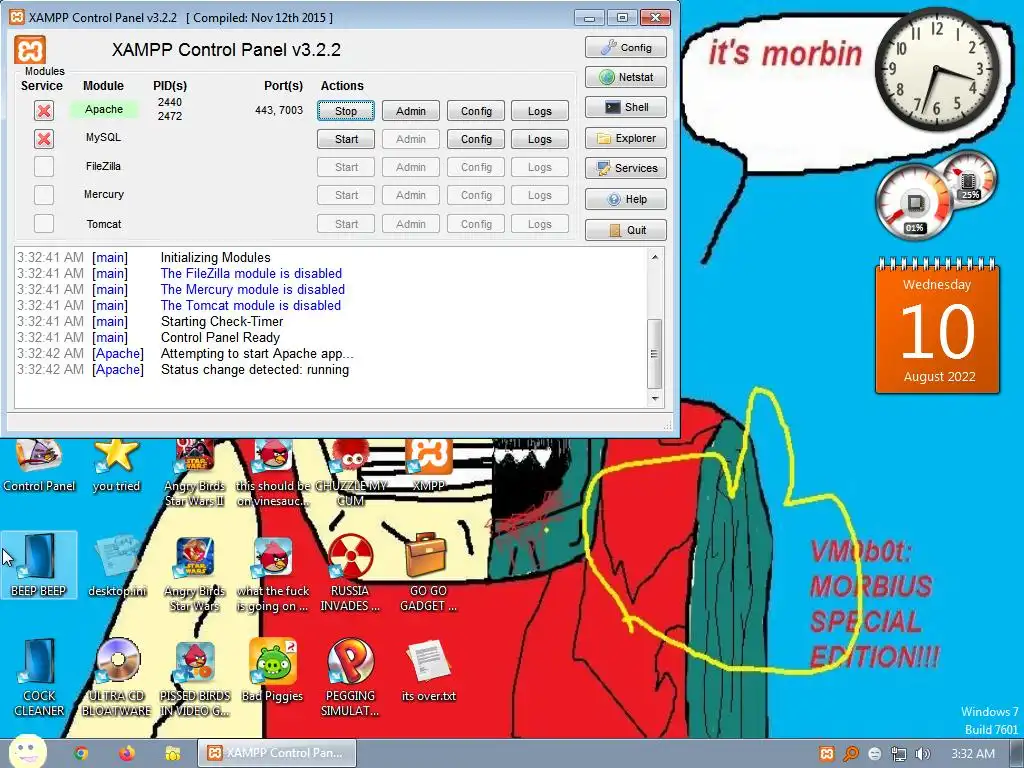Open Apache Admin page
The height and width of the screenshot is (768, 1024).
(x=411, y=111)
